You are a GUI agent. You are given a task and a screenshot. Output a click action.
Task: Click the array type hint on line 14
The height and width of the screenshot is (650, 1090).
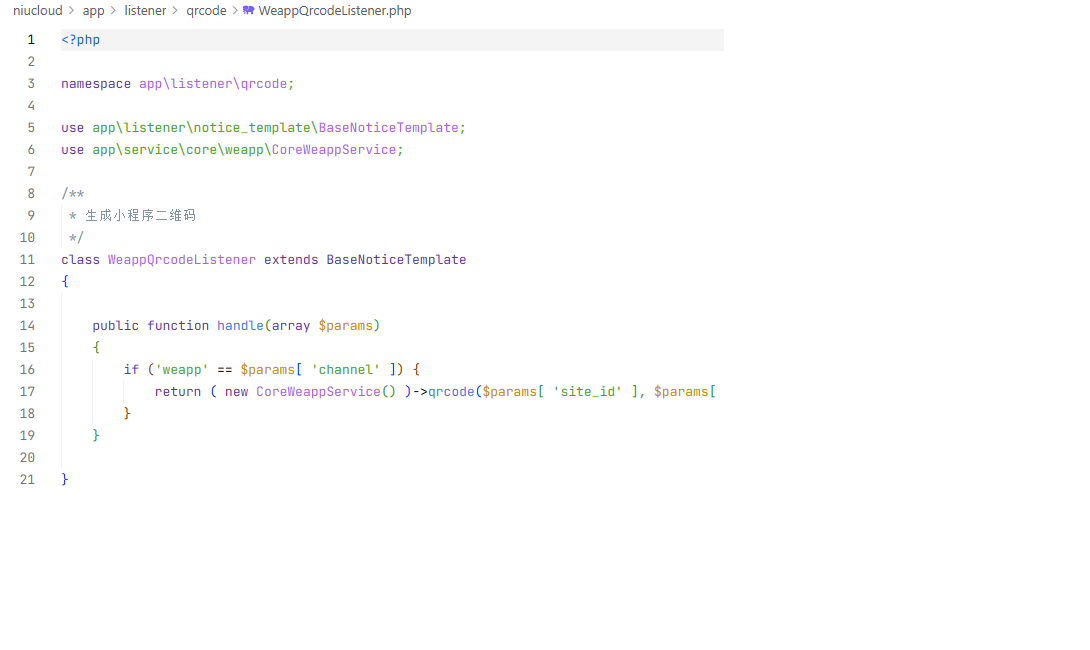click(291, 325)
